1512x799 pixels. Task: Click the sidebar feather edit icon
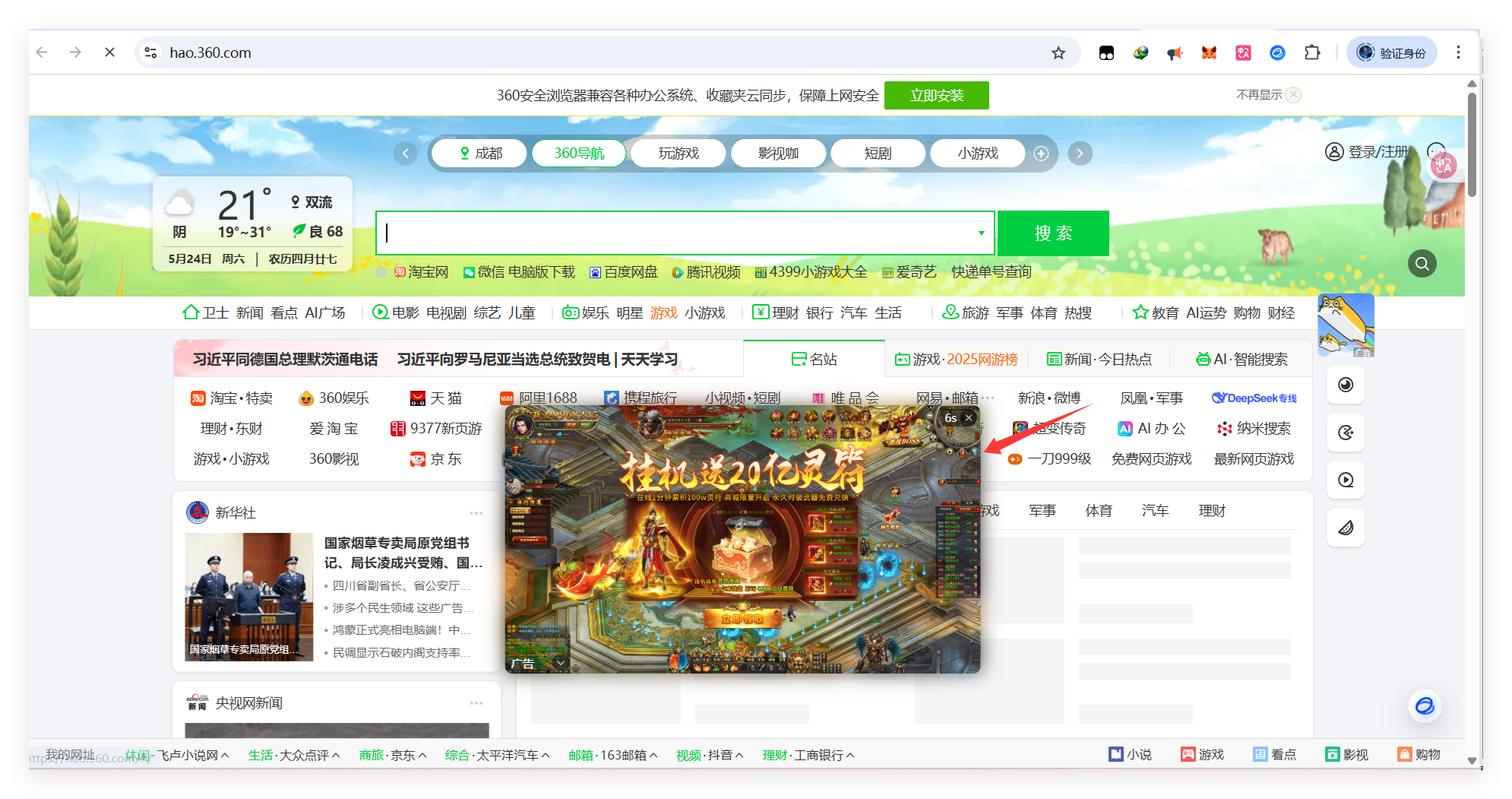[1346, 528]
